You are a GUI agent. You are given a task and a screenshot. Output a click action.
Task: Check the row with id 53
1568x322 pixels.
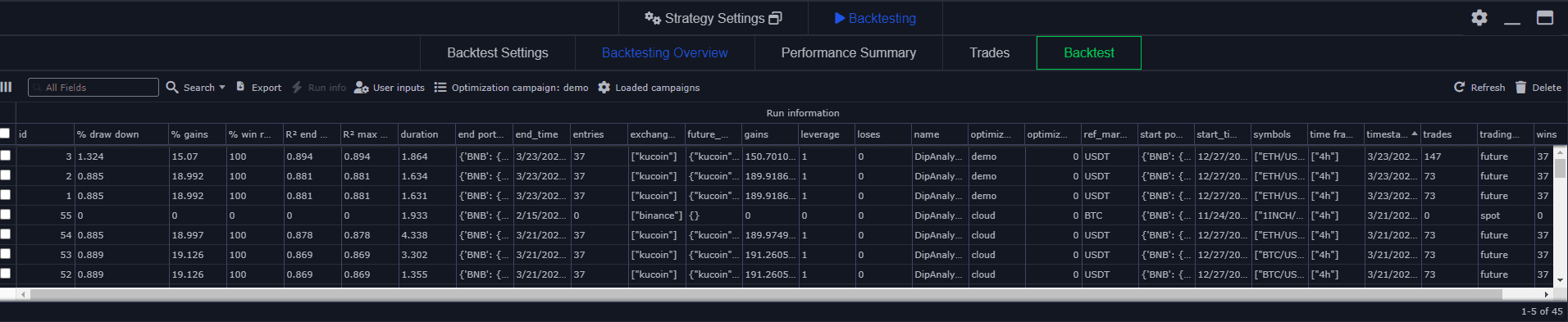(6, 253)
